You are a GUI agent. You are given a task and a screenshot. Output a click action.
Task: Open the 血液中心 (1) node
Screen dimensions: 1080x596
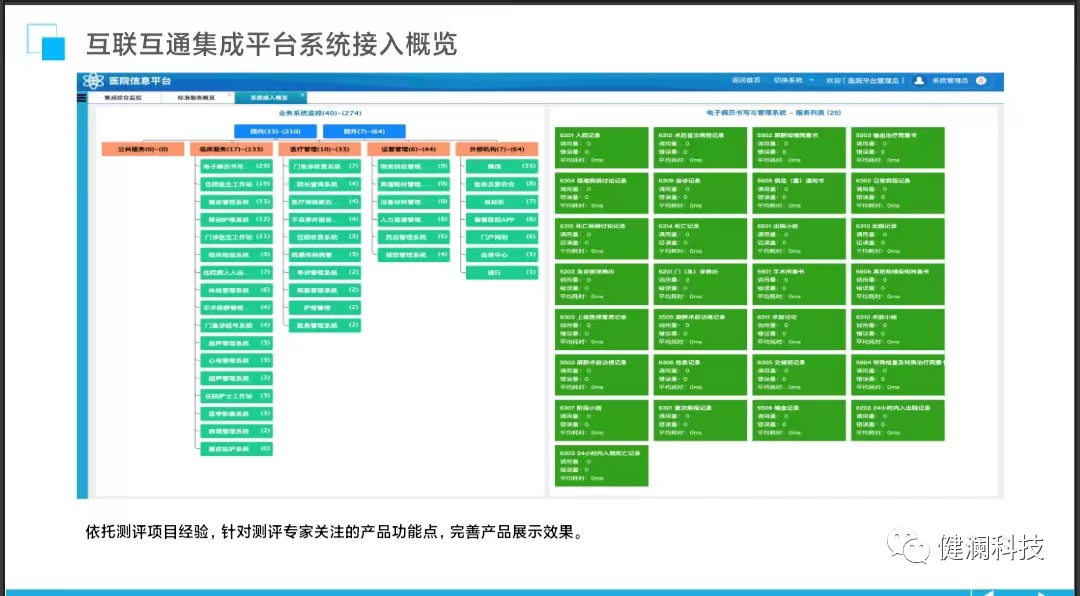point(502,254)
